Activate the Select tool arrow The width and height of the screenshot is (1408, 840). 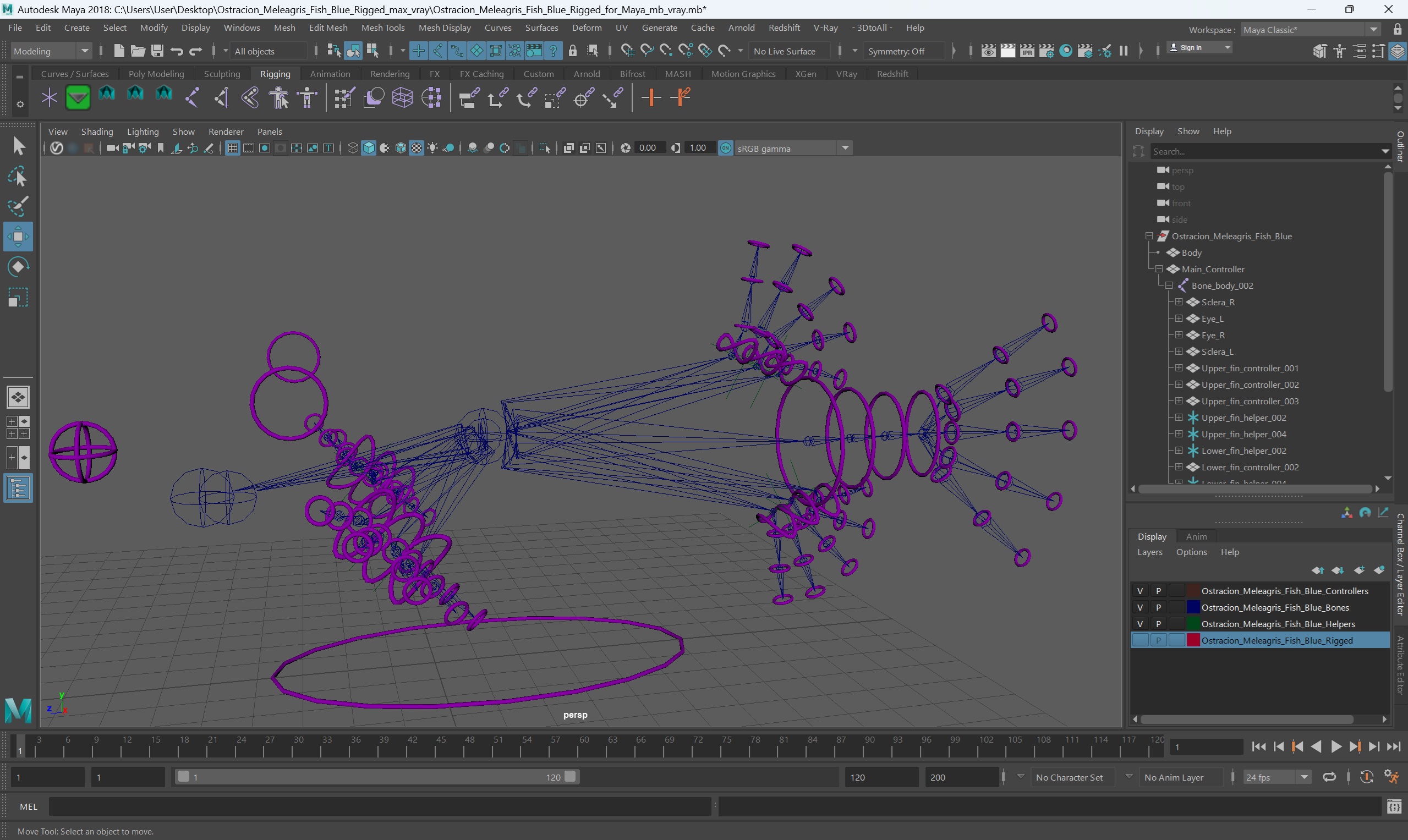[18, 146]
